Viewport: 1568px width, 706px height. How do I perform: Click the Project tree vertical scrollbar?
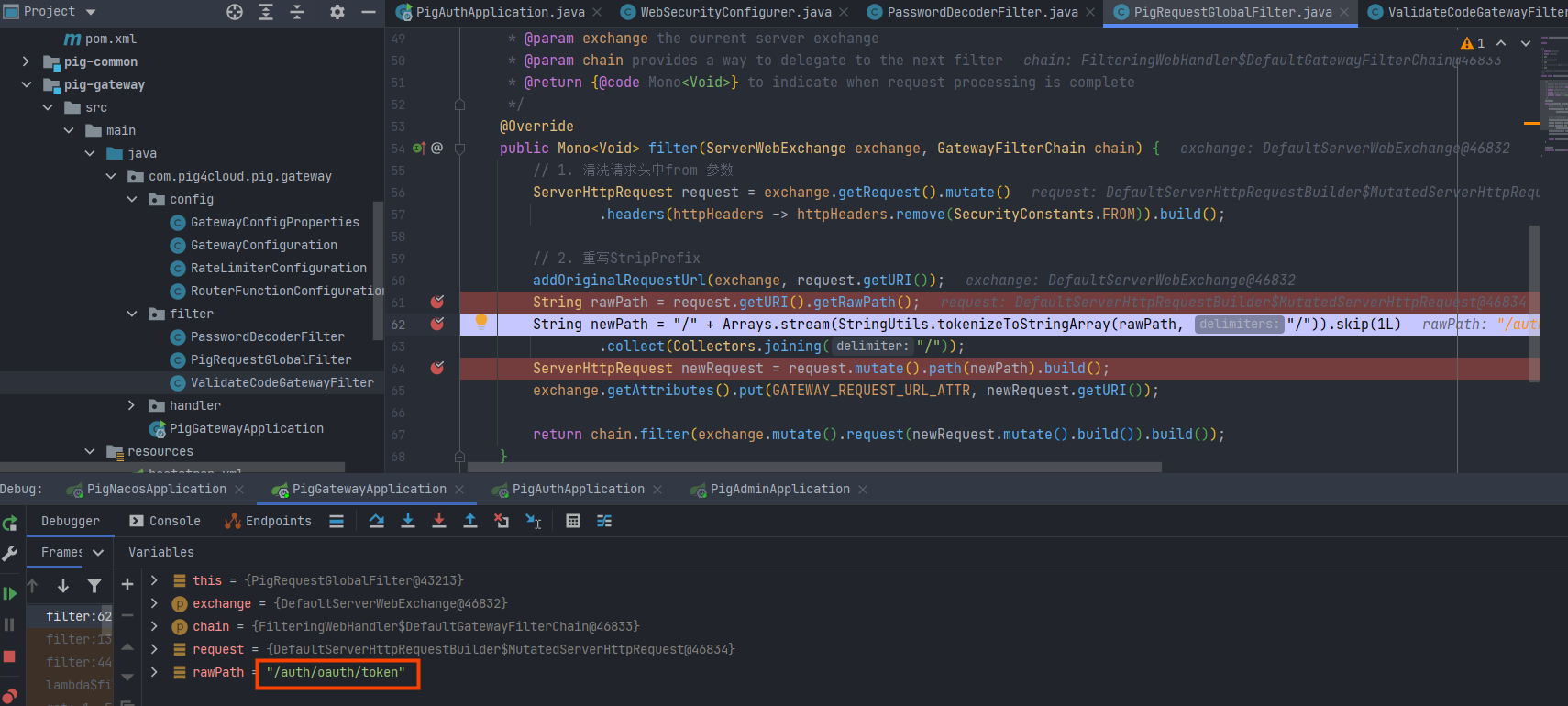(x=378, y=270)
